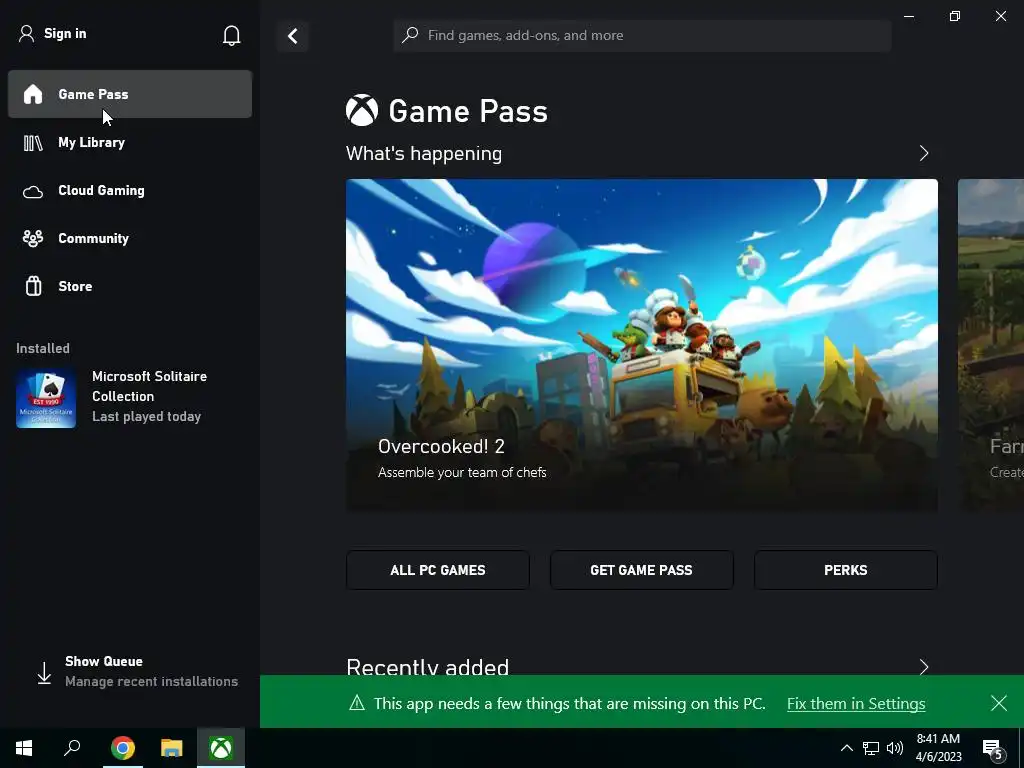The image size is (1024, 768).
Task: Click the Last played today text
Action: coord(146,417)
